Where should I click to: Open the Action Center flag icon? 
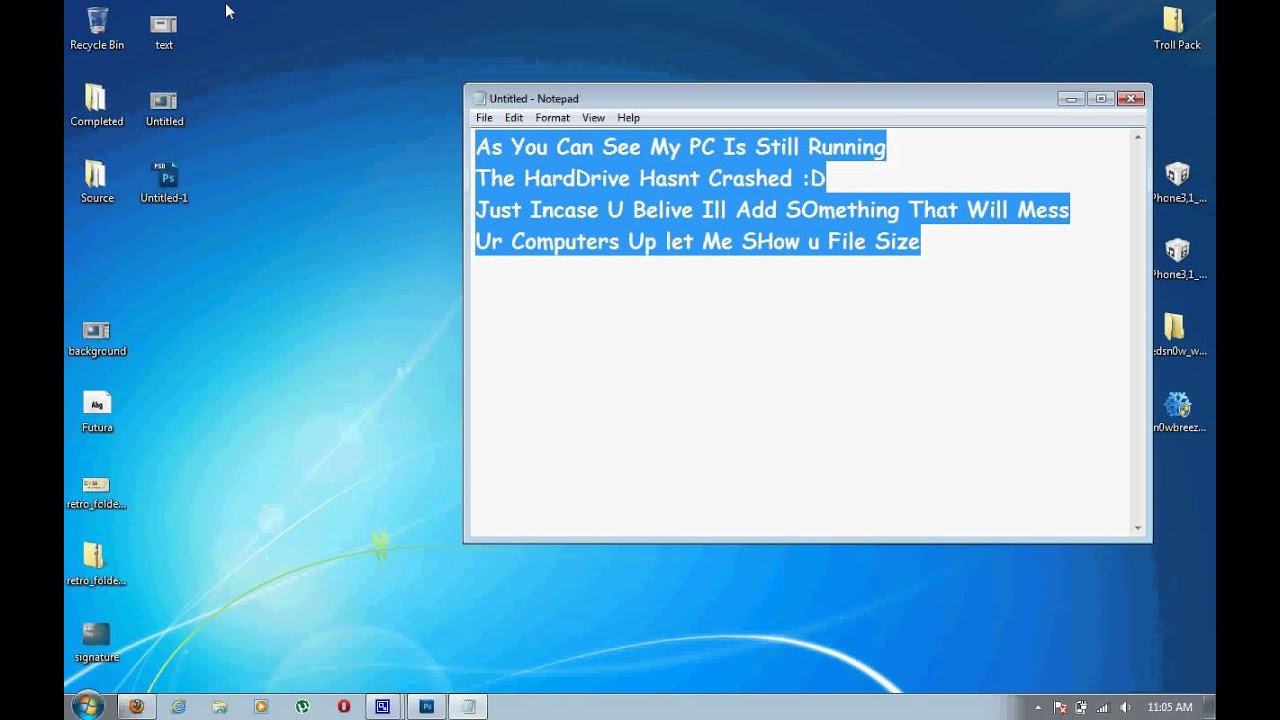pyautogui.click(x=1060, y=707)
